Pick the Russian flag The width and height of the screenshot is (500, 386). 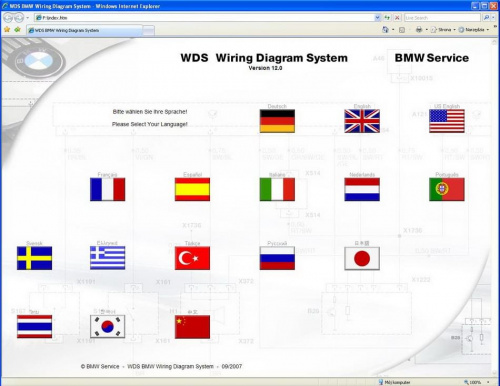coord(277,258)
